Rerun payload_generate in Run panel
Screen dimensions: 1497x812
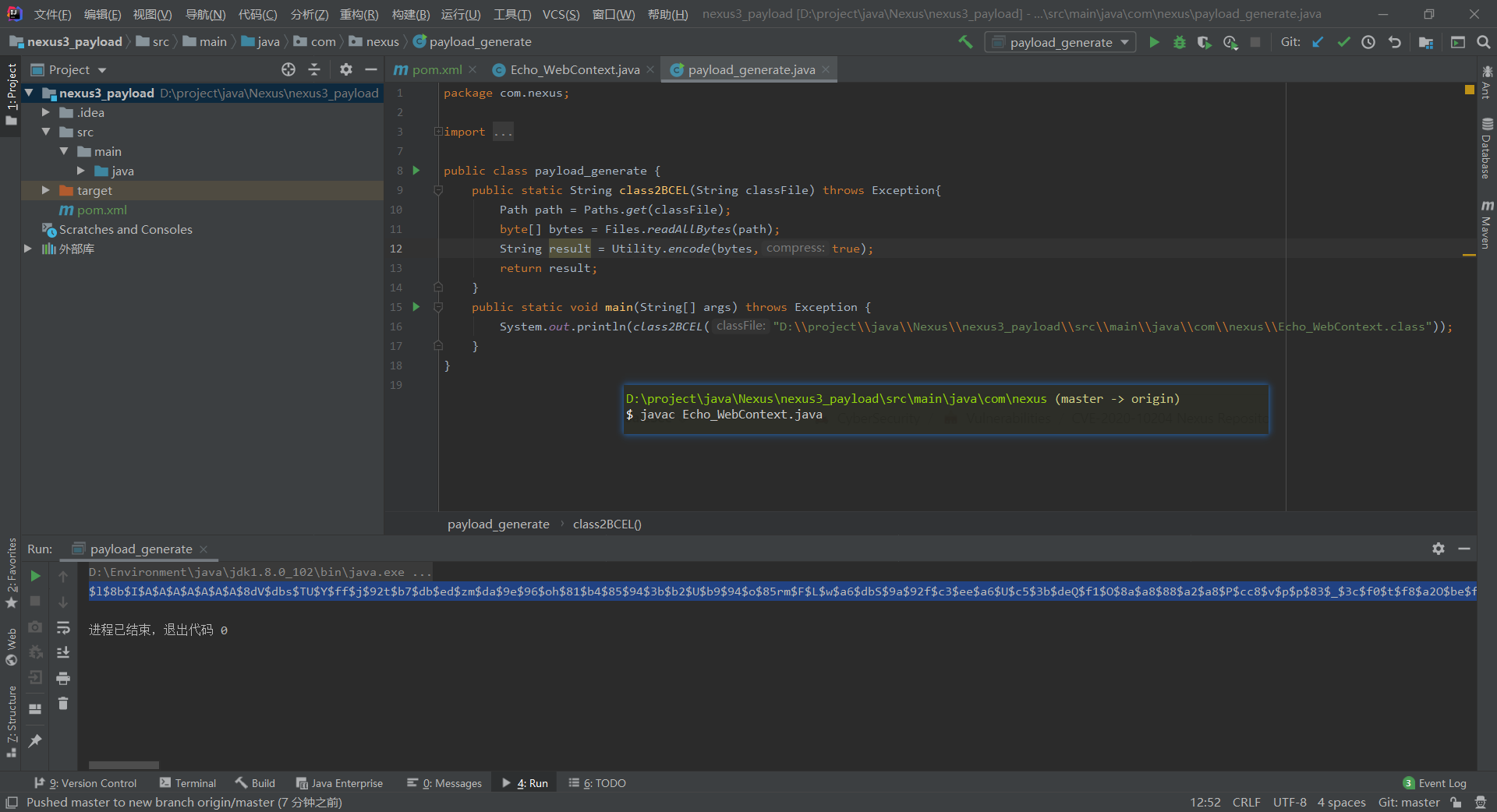pos(35,576)
